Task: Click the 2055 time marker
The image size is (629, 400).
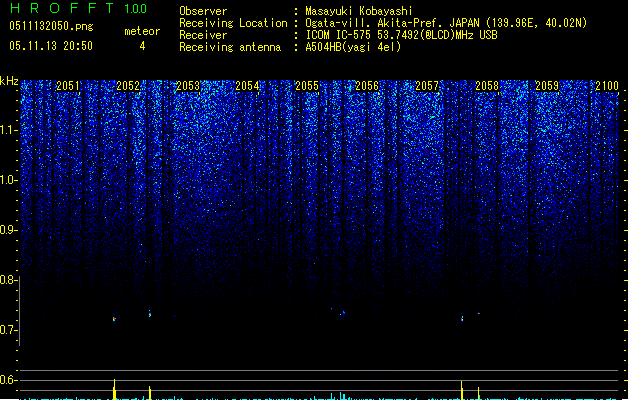Action: 307,86
